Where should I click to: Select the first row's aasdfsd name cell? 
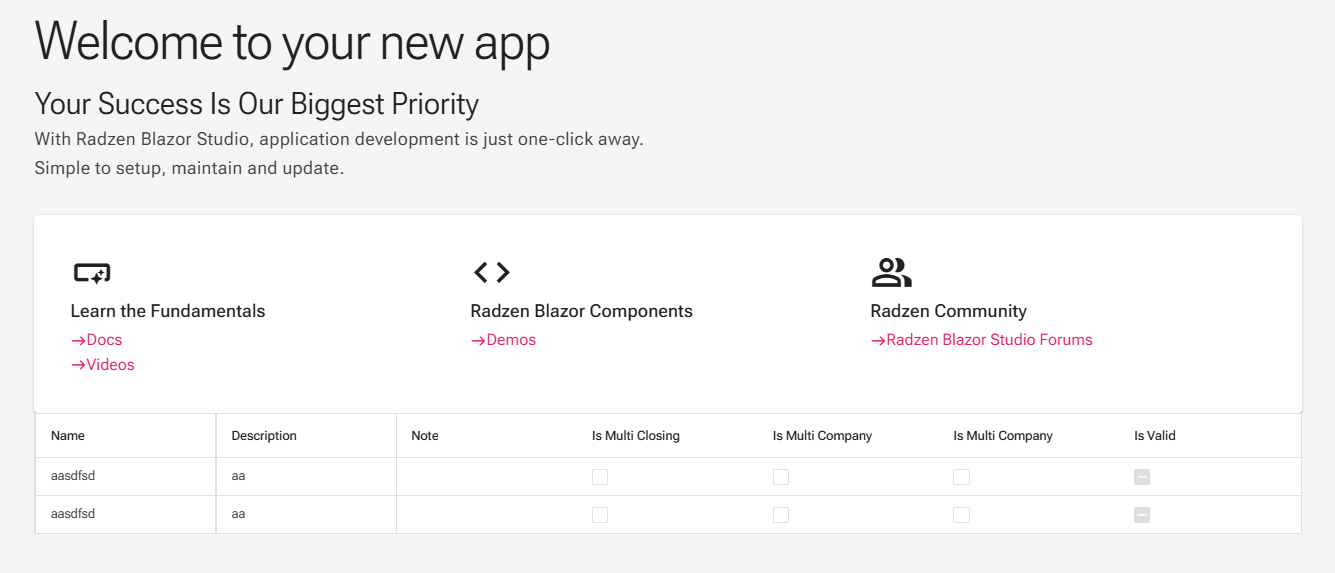(x=126, y=477)
